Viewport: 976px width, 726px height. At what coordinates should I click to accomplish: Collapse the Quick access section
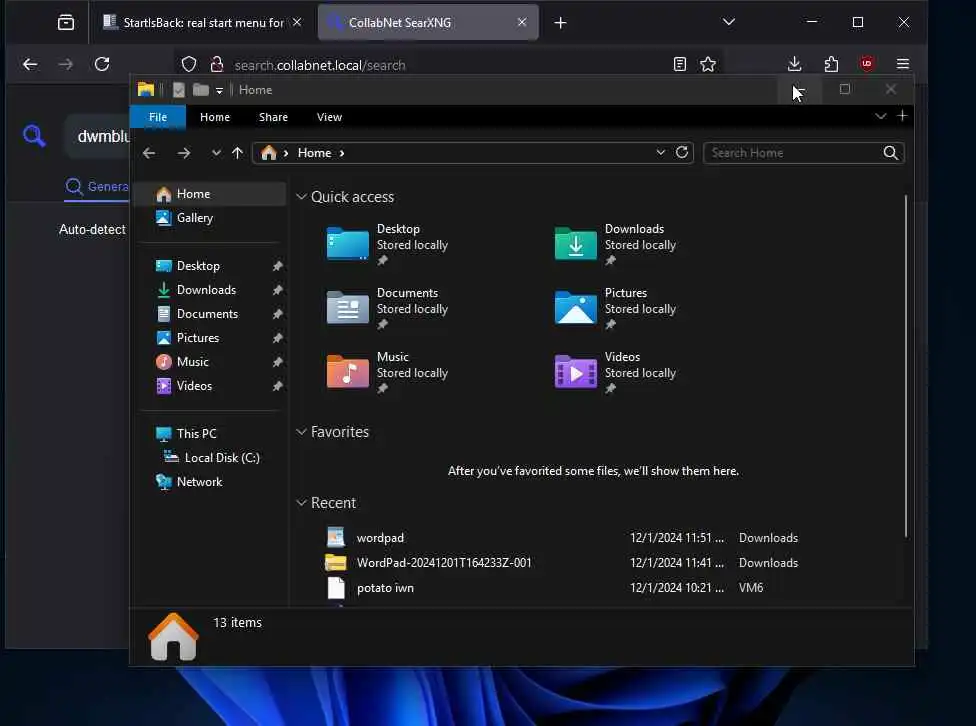pos(301,197)
